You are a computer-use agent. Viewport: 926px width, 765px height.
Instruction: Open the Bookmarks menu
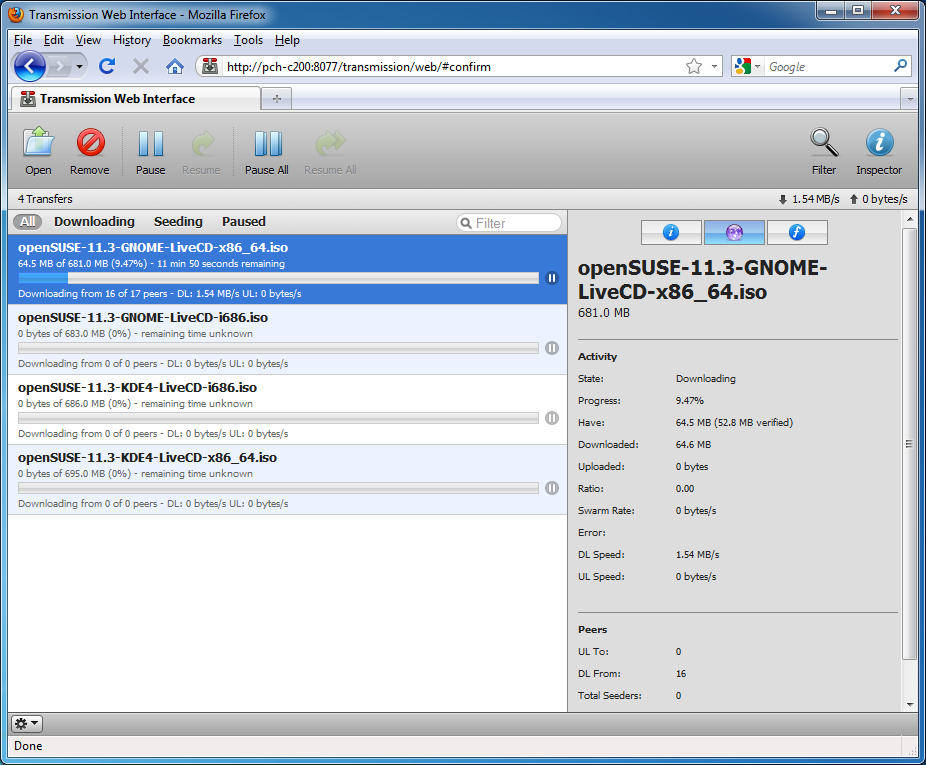(193, 40)
